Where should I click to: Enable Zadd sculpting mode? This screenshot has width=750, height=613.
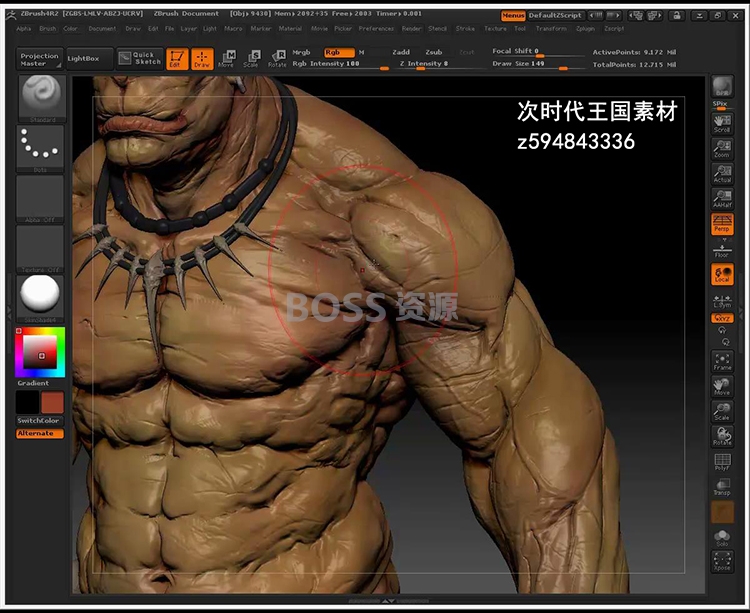point(401,52)
